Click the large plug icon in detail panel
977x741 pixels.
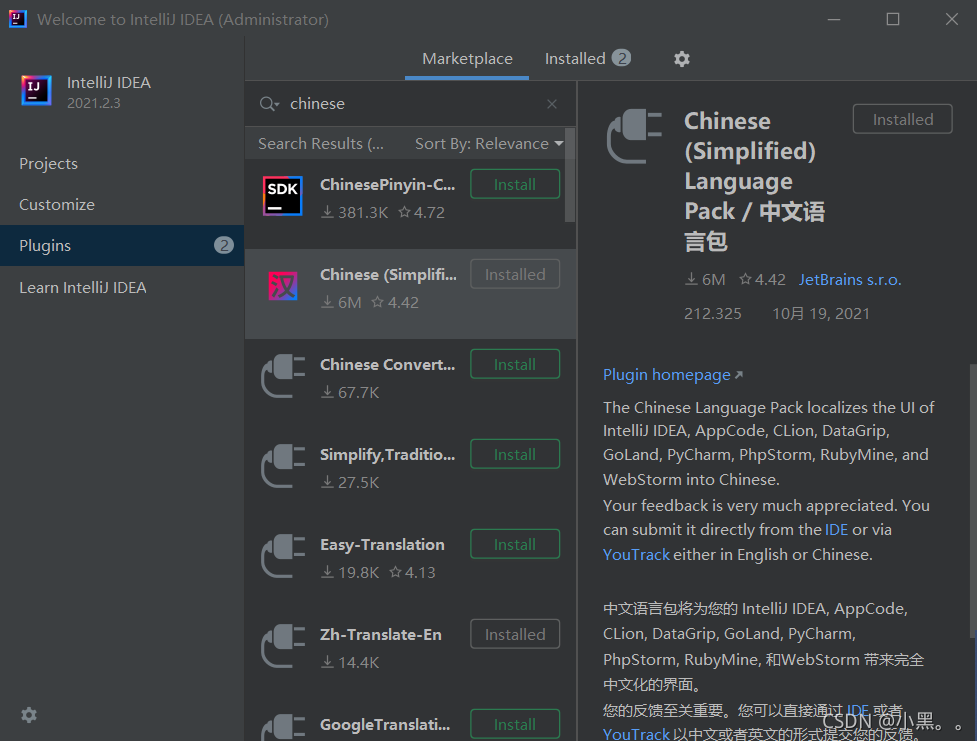[x=634, y=136]
